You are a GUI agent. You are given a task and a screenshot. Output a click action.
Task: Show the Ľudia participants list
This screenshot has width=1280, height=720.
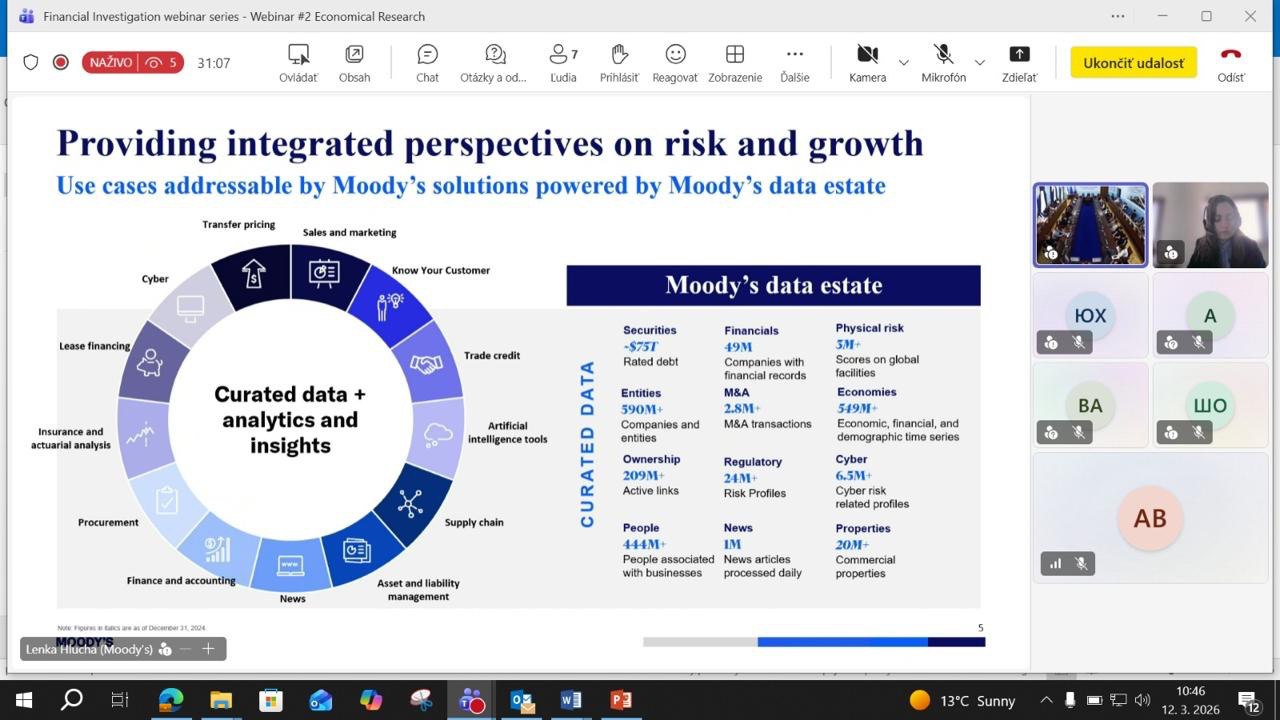point(563,63)
